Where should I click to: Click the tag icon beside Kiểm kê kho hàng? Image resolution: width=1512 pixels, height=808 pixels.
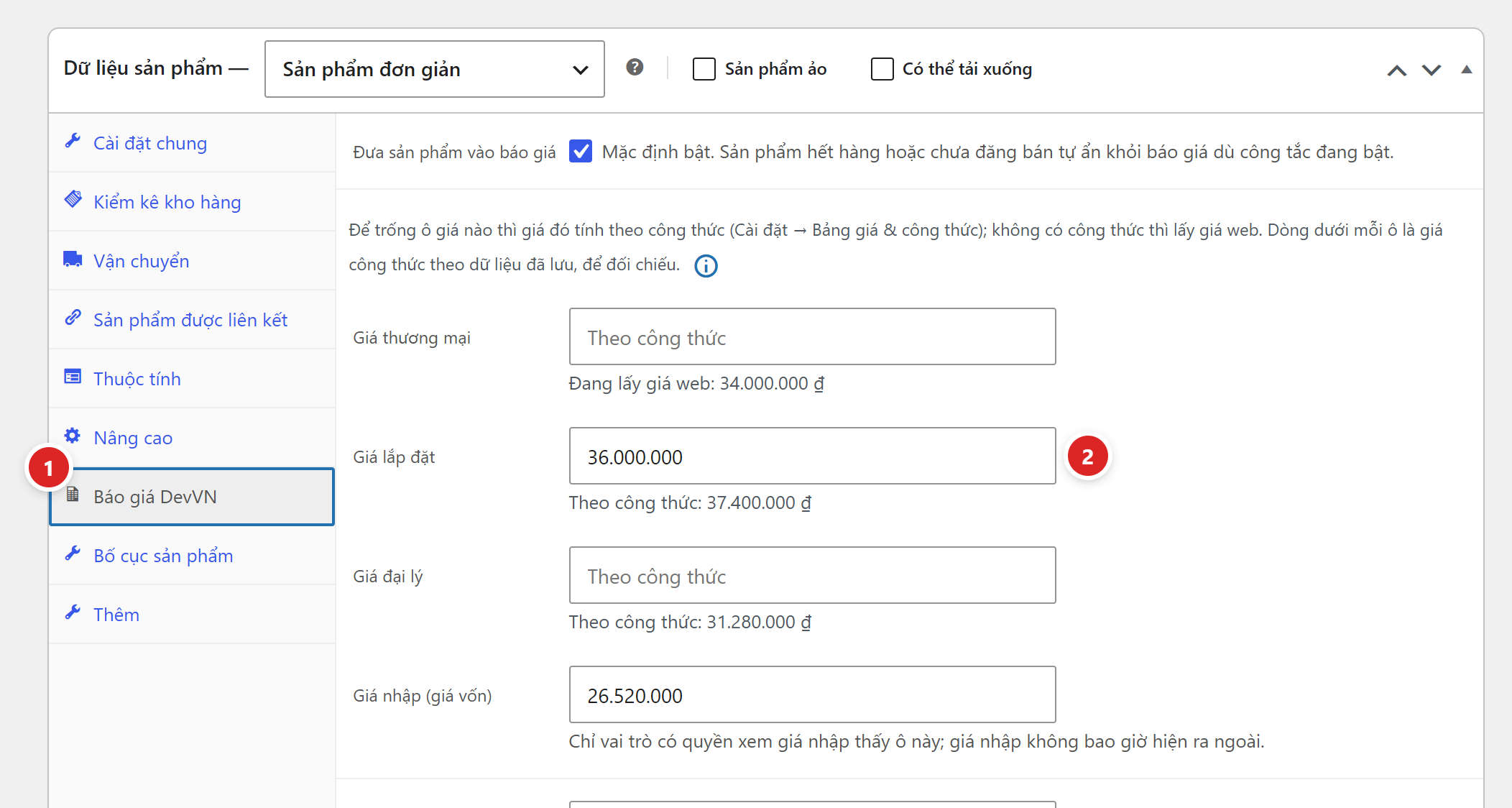(x=73, y=200)
